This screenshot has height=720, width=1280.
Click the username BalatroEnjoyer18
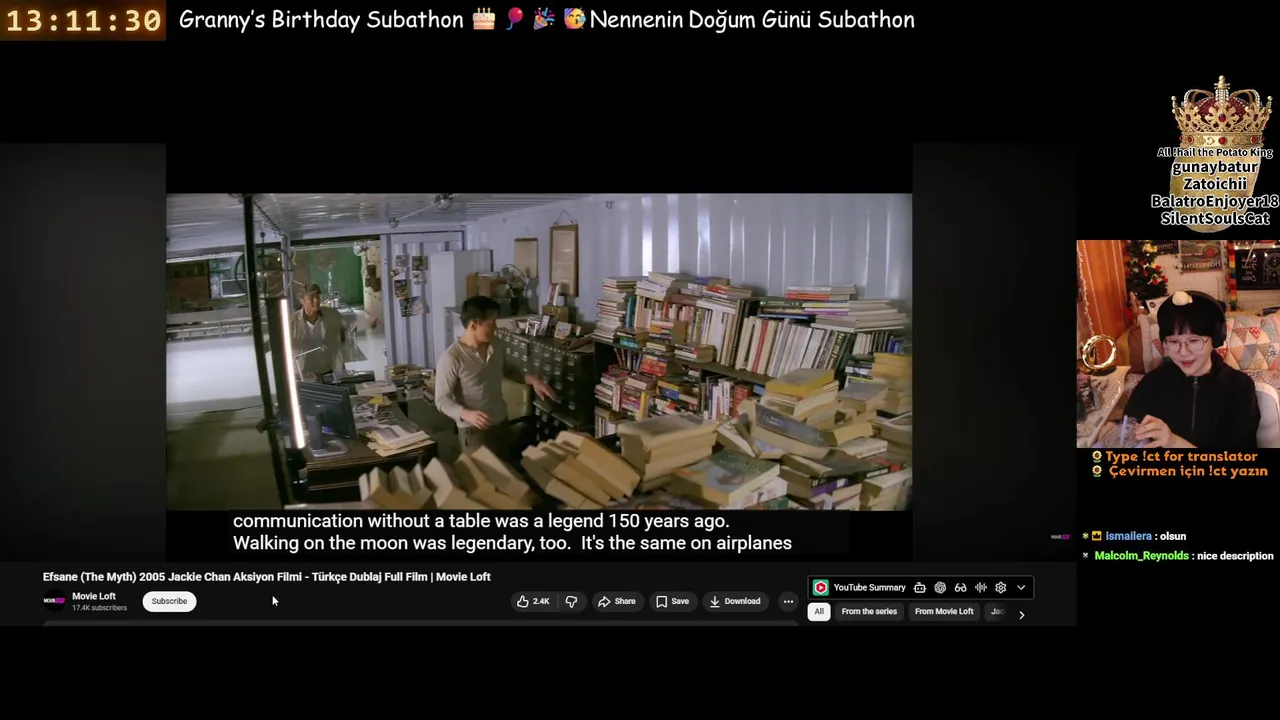pyautogui.click(x=1215, y=201)
